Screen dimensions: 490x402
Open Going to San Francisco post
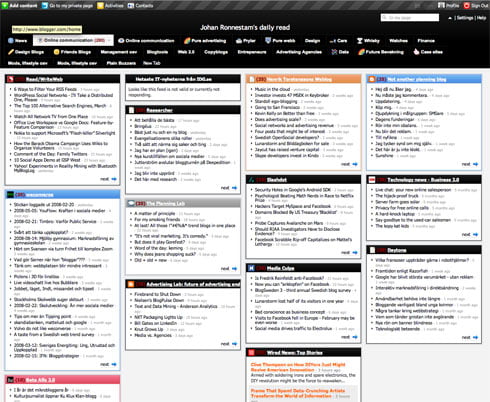coord(277,107)
